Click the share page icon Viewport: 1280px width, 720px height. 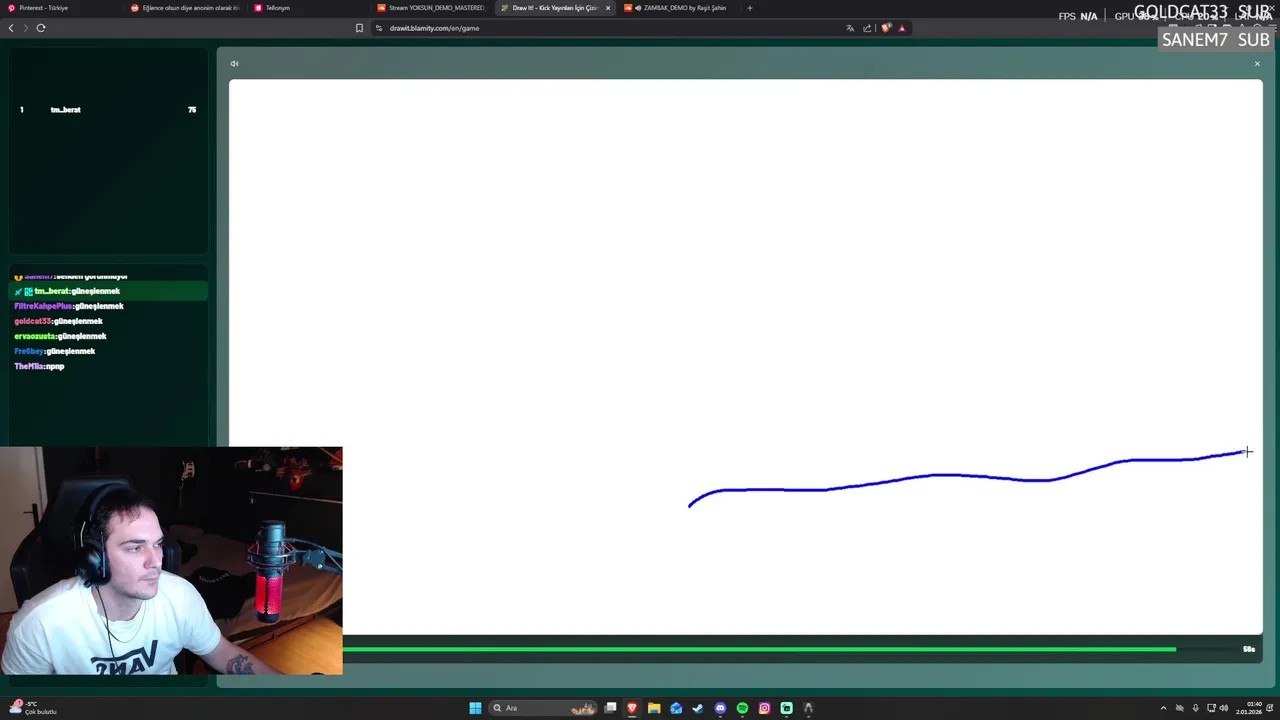(x=867, y=28)
